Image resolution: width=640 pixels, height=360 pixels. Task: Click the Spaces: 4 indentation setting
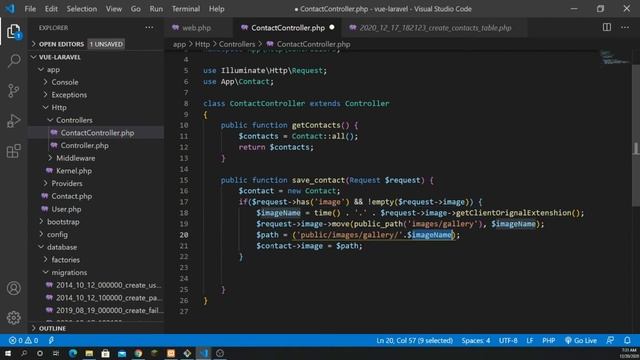[x=476, y=340]
